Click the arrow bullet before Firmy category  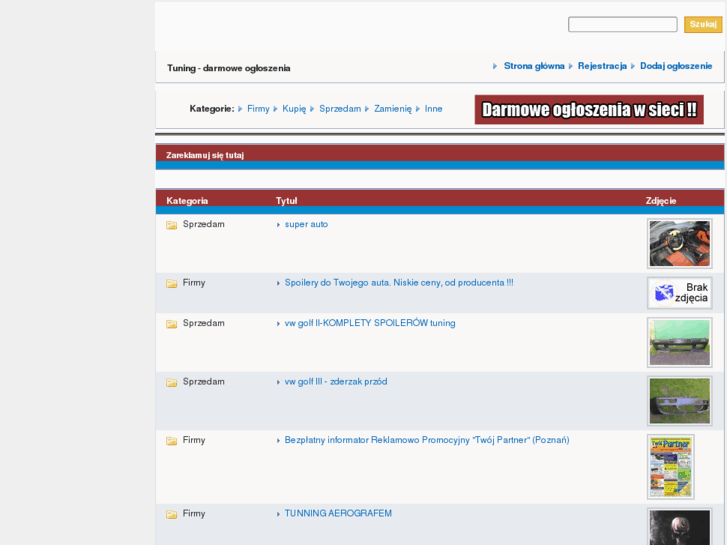pyautogui.click(x=240, y=109)
